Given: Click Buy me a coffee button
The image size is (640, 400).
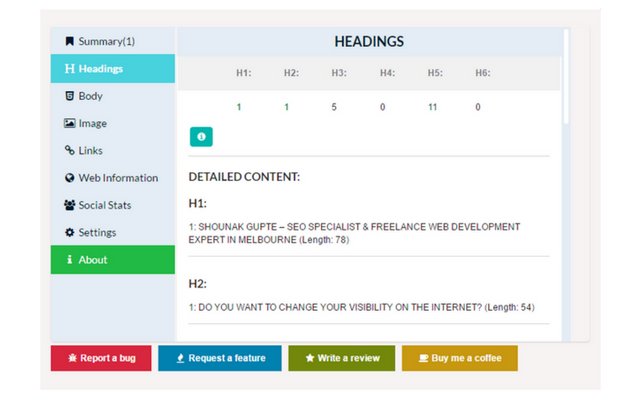Looking at the screenshot, I should click(460, 358).
